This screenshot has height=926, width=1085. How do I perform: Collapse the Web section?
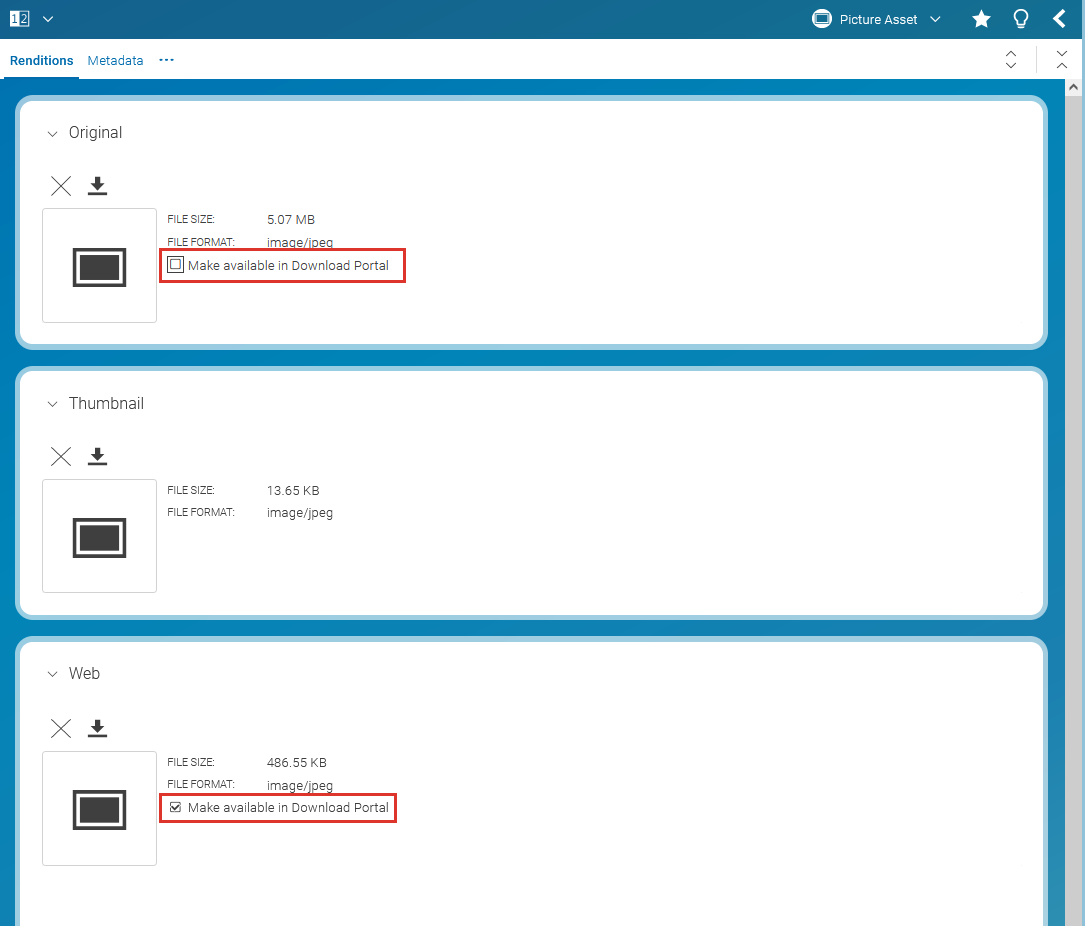pos(53,675)
